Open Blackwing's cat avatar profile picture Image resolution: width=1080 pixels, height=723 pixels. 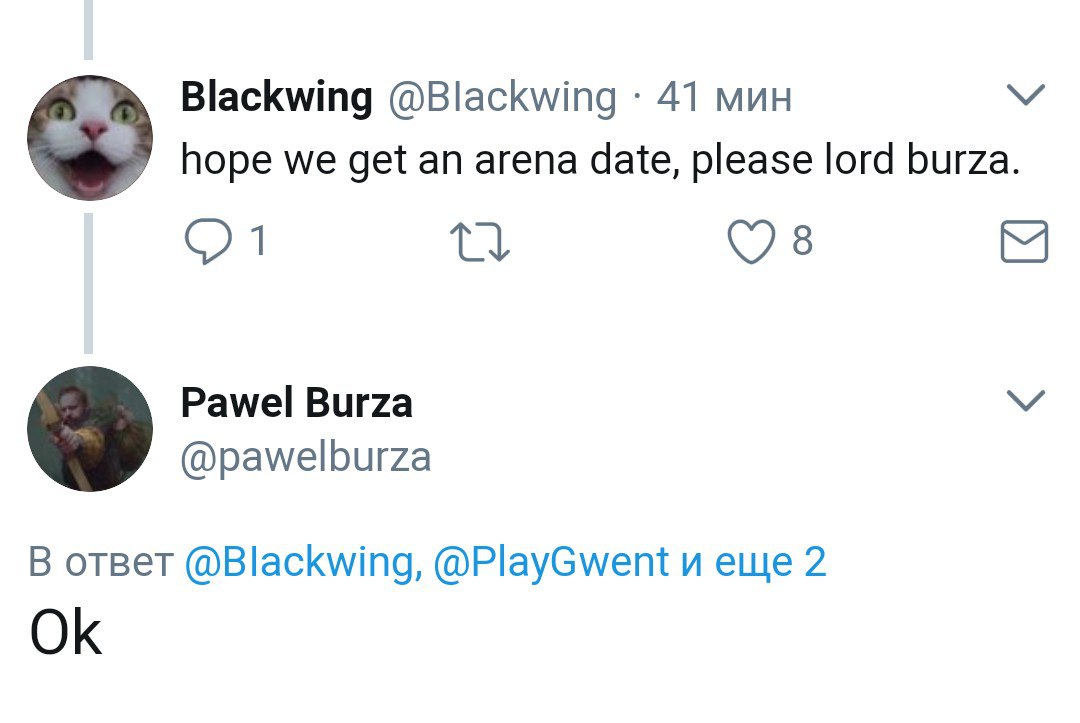[x=89, y=138]
